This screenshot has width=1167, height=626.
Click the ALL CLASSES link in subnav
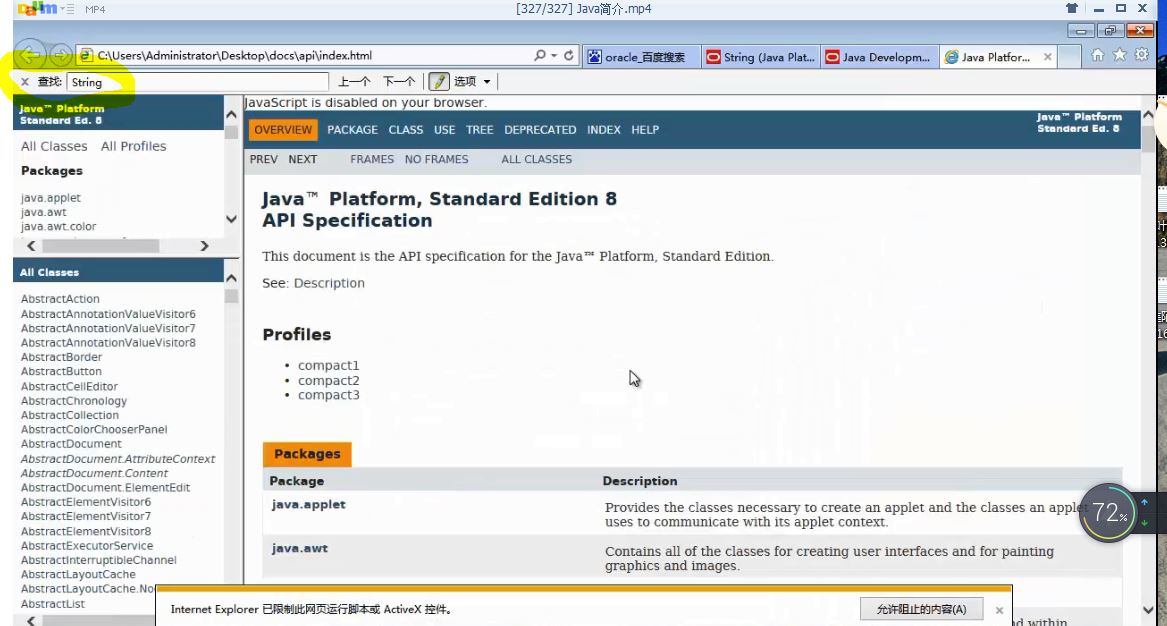pyautogui.click(x=537, y=159)
